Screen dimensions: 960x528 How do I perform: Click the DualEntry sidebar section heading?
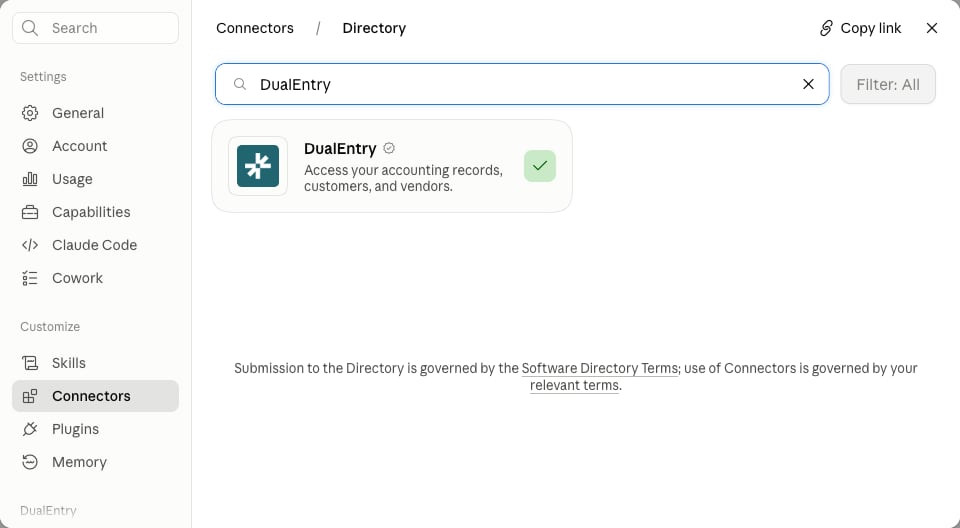[x=48, y=510]
